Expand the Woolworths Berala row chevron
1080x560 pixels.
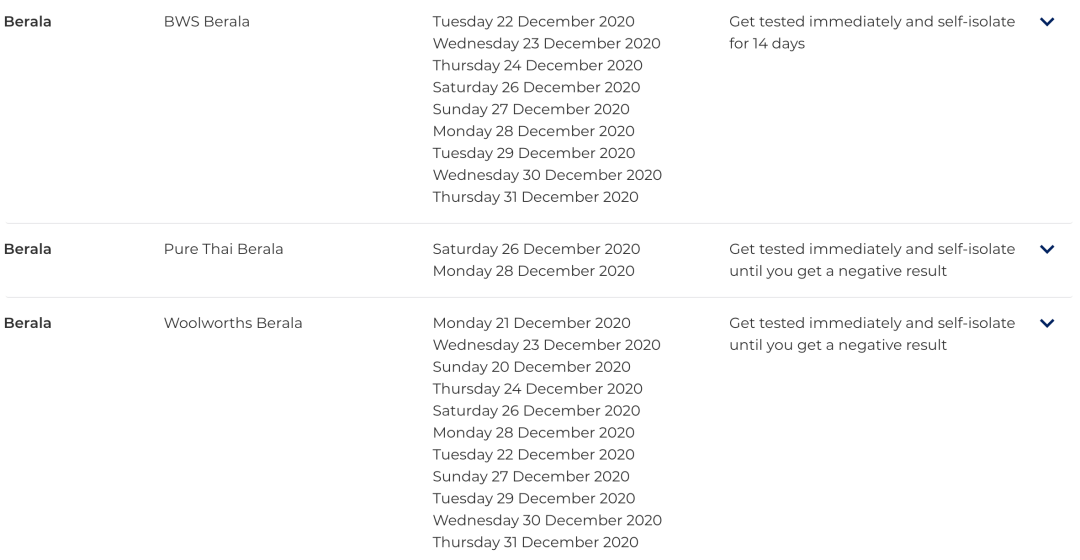pyautogui.click(x=1047, y=323)
